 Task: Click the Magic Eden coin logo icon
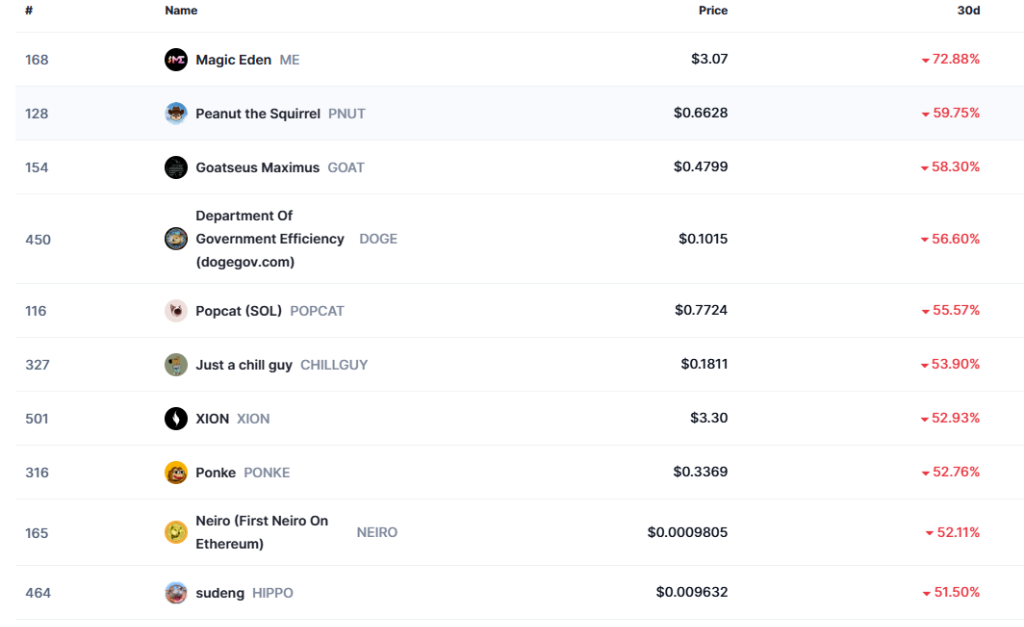point(176,60)
